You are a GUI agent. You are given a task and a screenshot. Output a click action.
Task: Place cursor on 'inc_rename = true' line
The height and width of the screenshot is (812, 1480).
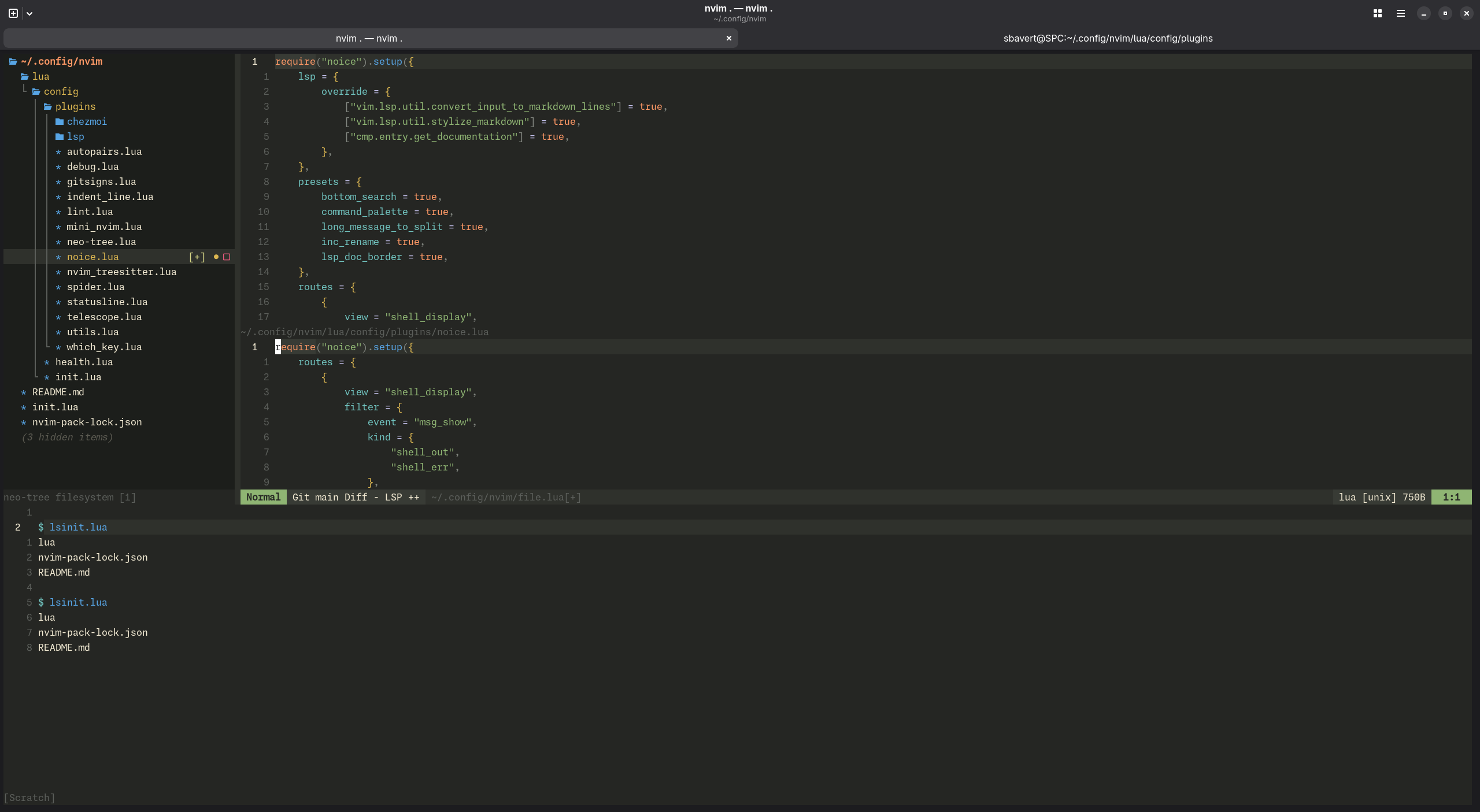point(373,242)
